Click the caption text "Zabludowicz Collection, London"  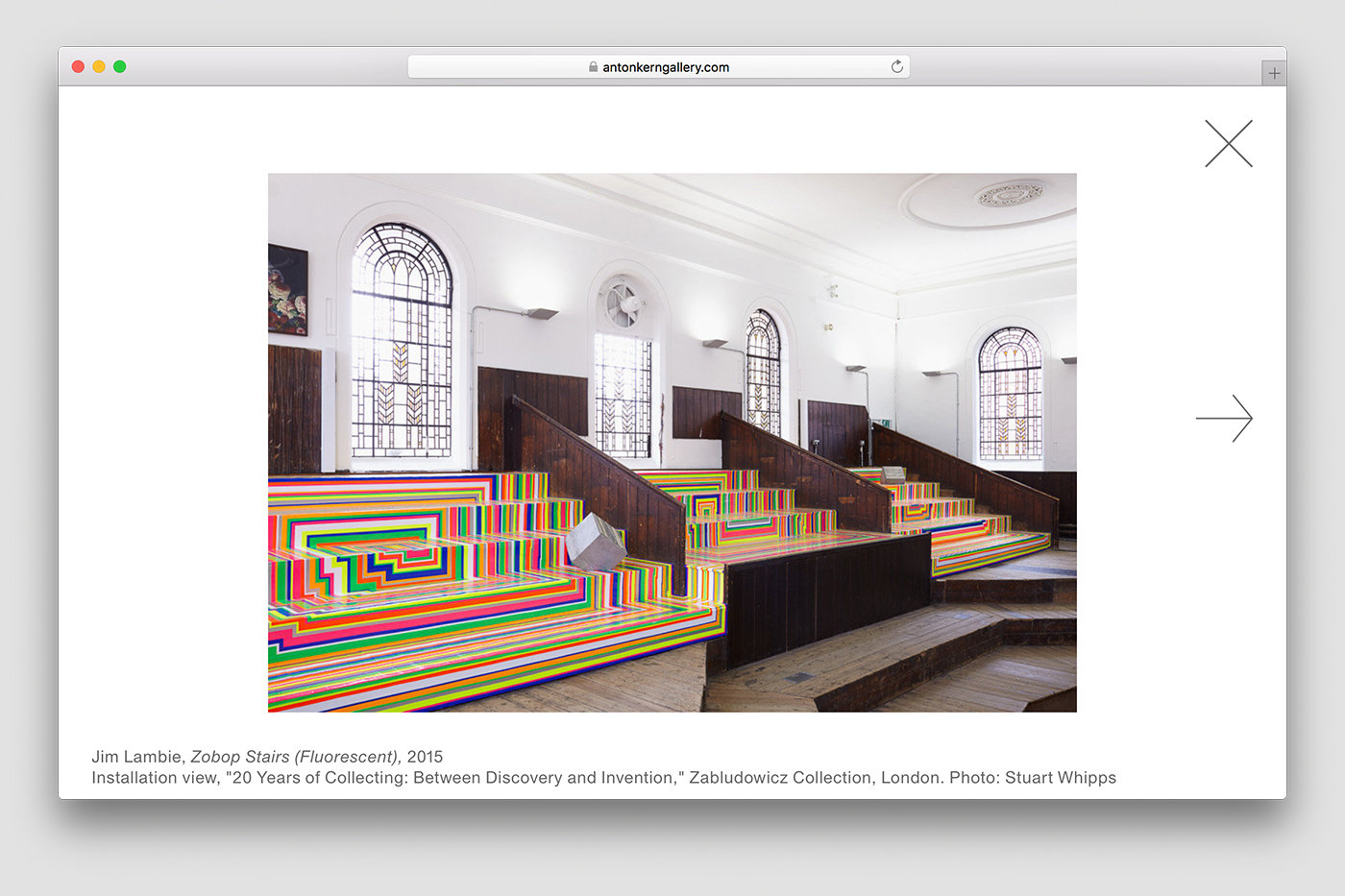814,778
